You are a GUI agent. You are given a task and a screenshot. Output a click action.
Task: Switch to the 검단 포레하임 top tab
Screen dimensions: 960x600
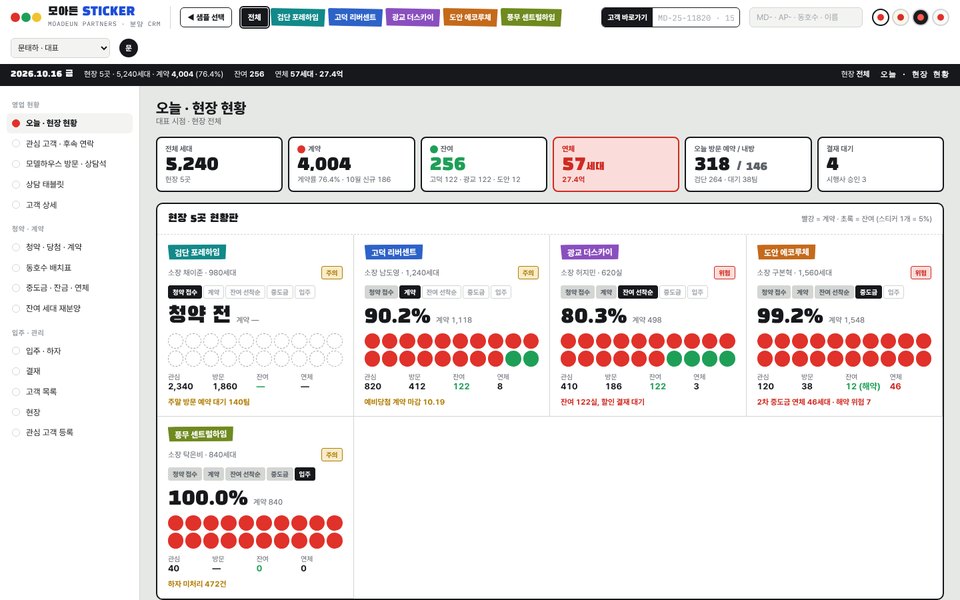[298, 17]
